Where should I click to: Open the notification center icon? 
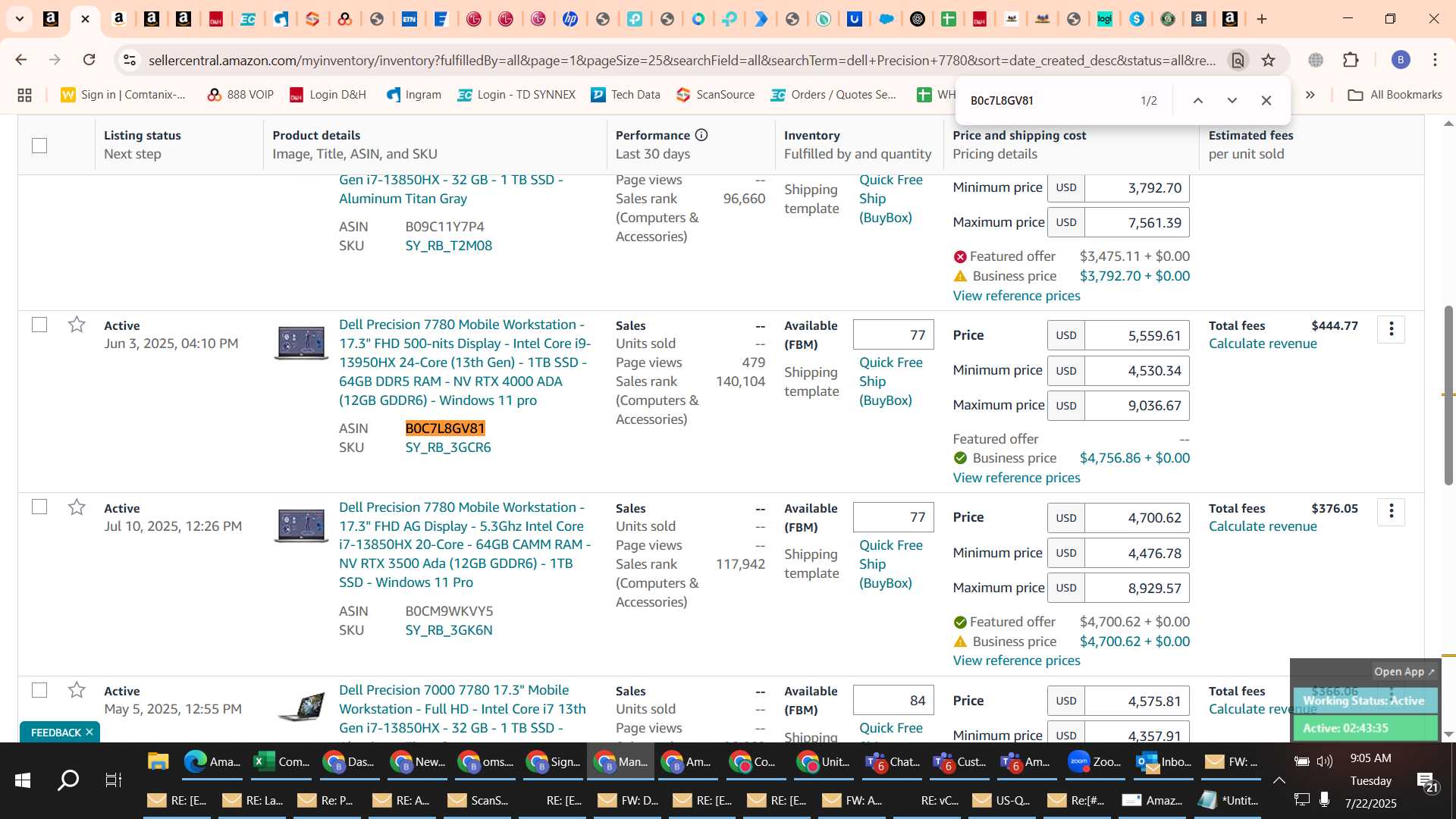click(x=1427, y=782)
